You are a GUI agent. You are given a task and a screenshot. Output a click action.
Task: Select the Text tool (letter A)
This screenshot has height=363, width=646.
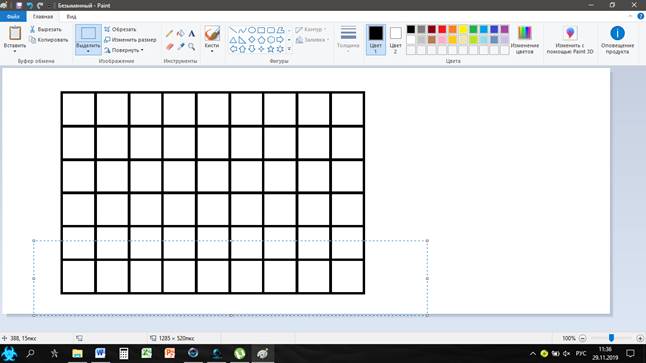pyautogui.click(x=192, y=34)
